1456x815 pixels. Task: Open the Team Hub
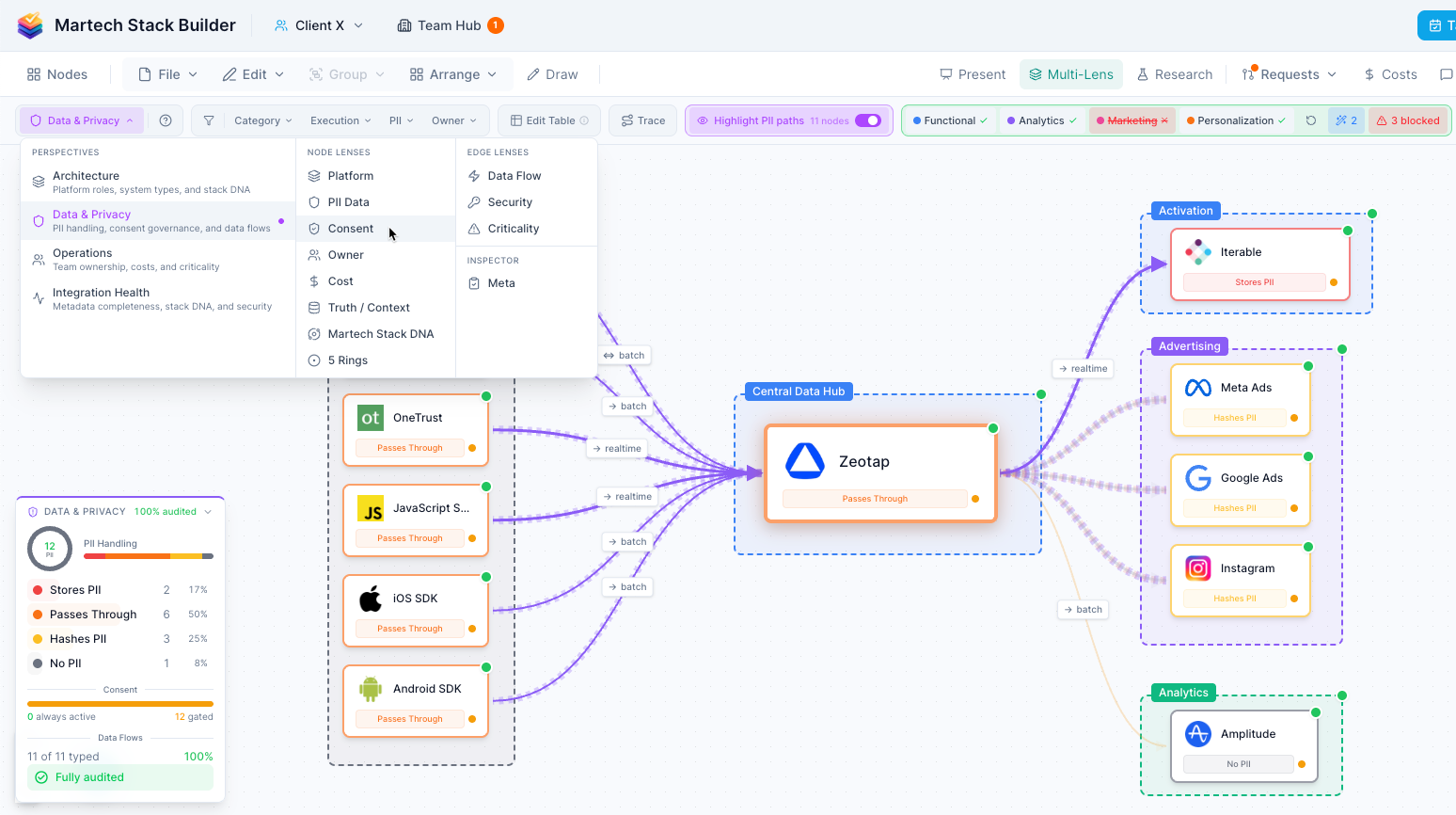(x=450, y=25)
